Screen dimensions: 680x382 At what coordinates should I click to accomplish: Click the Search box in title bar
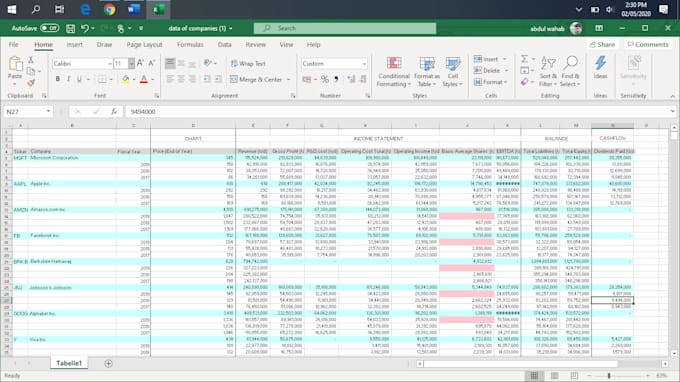coord(345,28)
